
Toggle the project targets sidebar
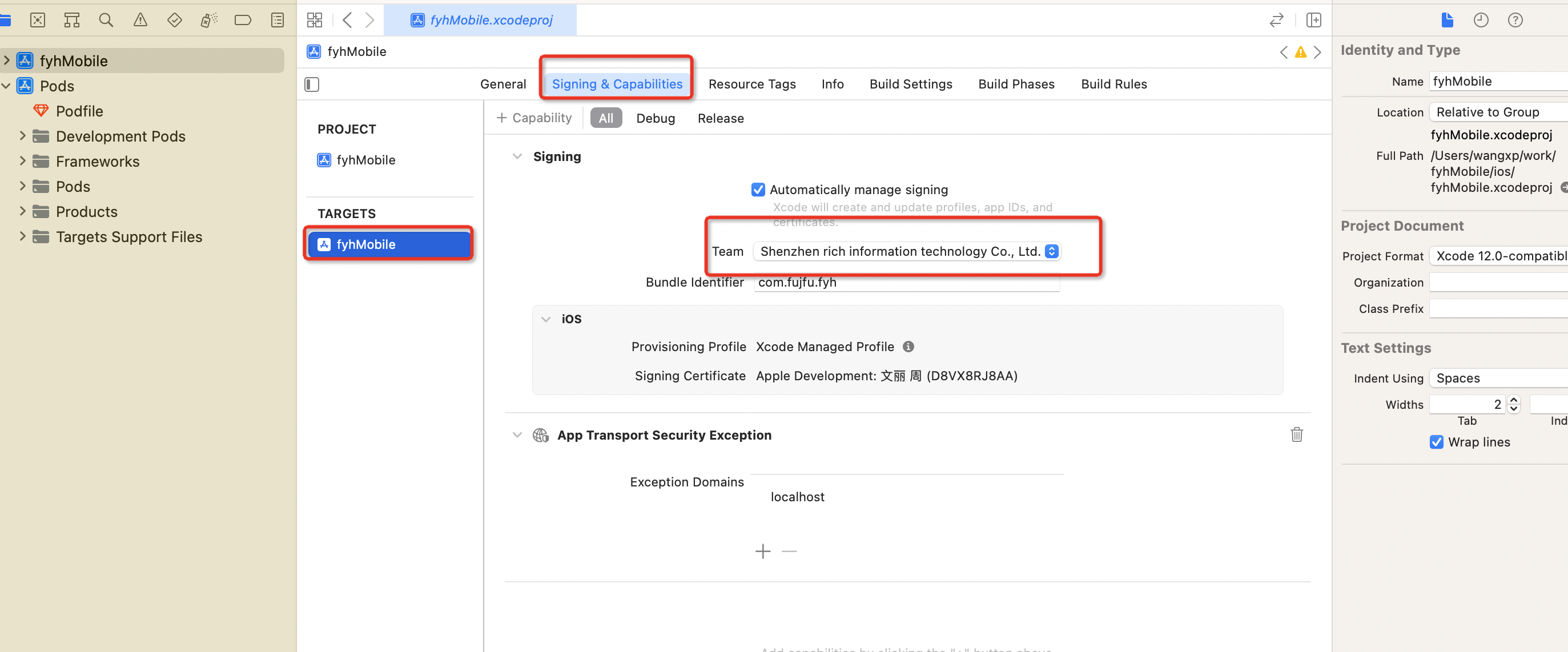click(x=312, y=84)
